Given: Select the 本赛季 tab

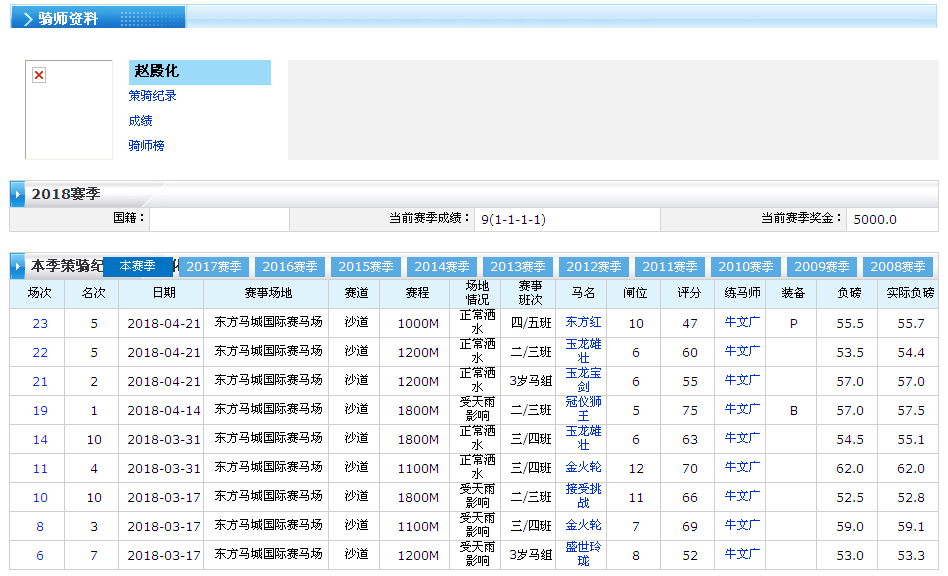Looking at the screenshot, I should 138,266.
